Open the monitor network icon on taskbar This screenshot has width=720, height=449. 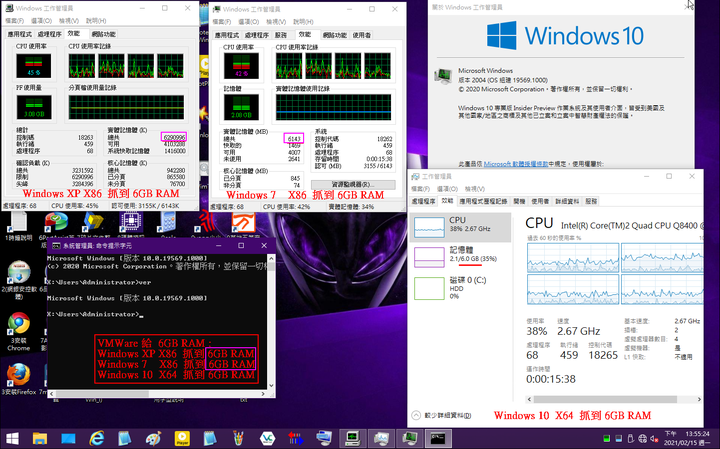click(x=324, y=438)
